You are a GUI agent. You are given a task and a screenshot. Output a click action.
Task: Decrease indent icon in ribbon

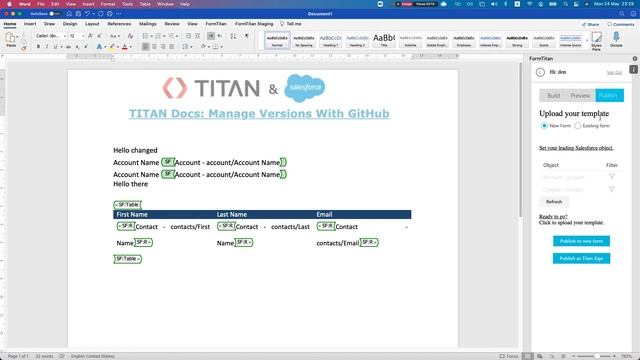tap(189, 36)
